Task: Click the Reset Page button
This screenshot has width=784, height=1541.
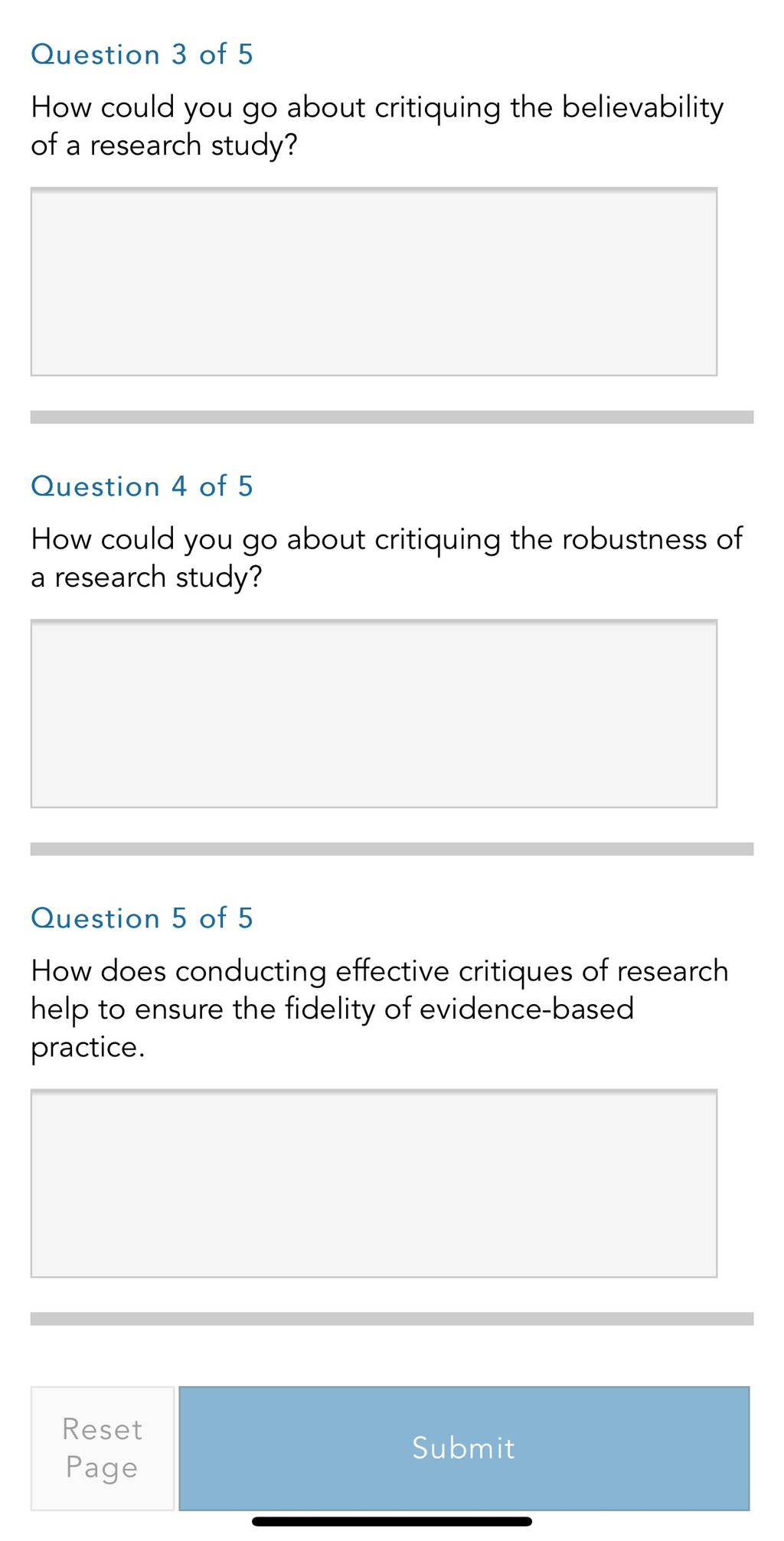Action: click(103, 1448)
